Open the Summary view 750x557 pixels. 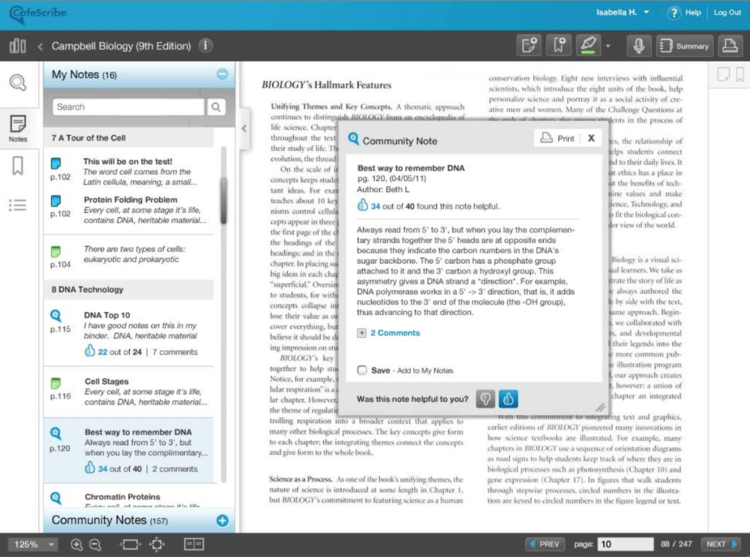[x=684, y=46]
